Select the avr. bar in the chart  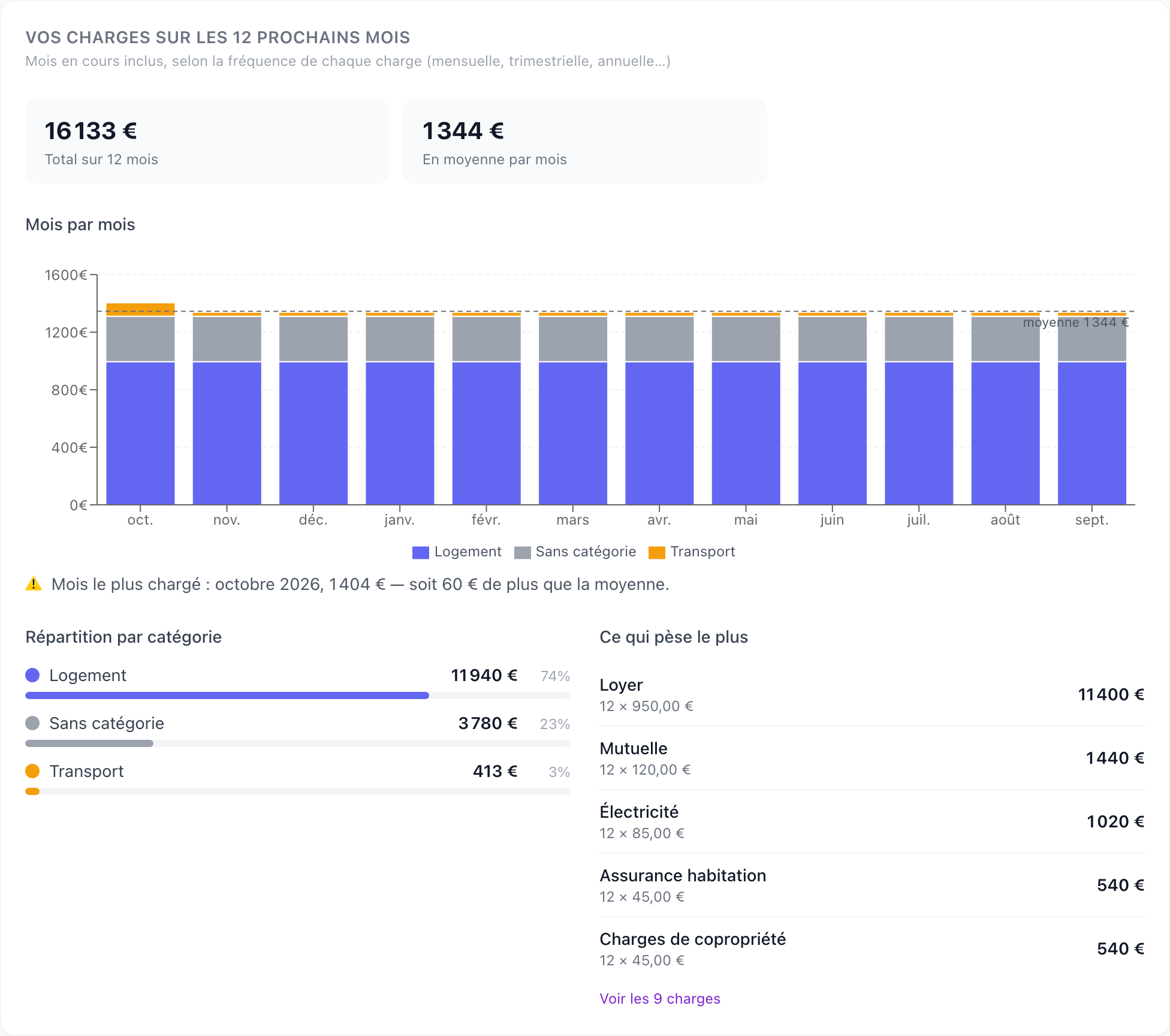click(659, 409)
